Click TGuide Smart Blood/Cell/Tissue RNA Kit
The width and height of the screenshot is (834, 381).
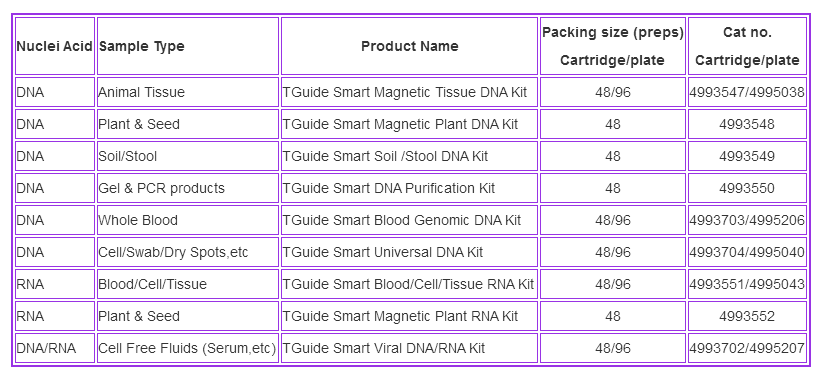(408, 284)
